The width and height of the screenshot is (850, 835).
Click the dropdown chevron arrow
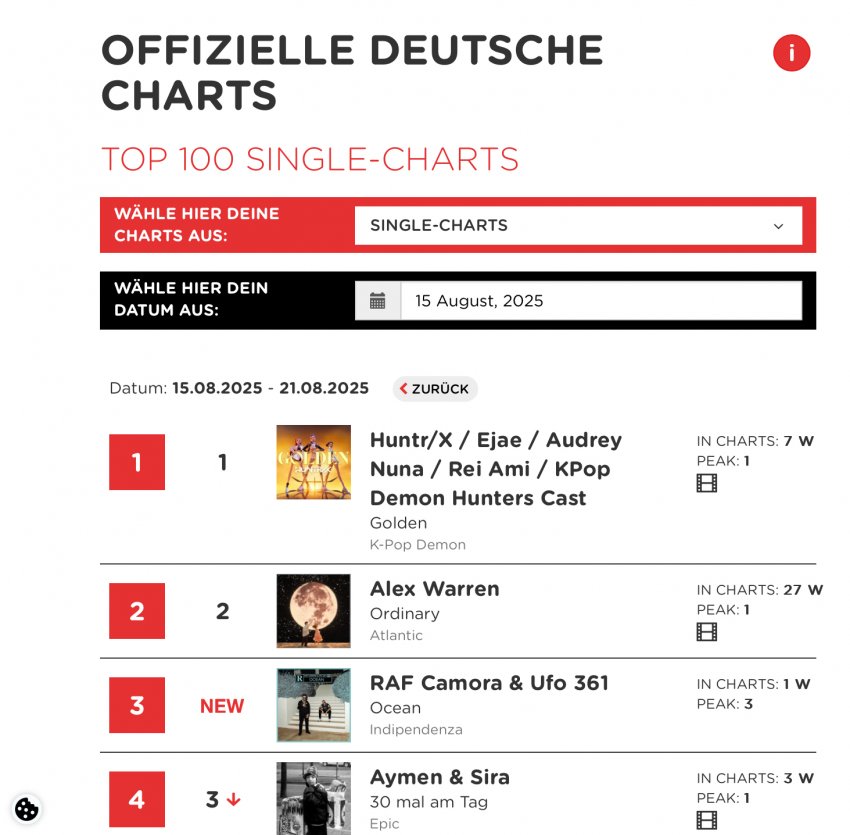click(779, 226)
